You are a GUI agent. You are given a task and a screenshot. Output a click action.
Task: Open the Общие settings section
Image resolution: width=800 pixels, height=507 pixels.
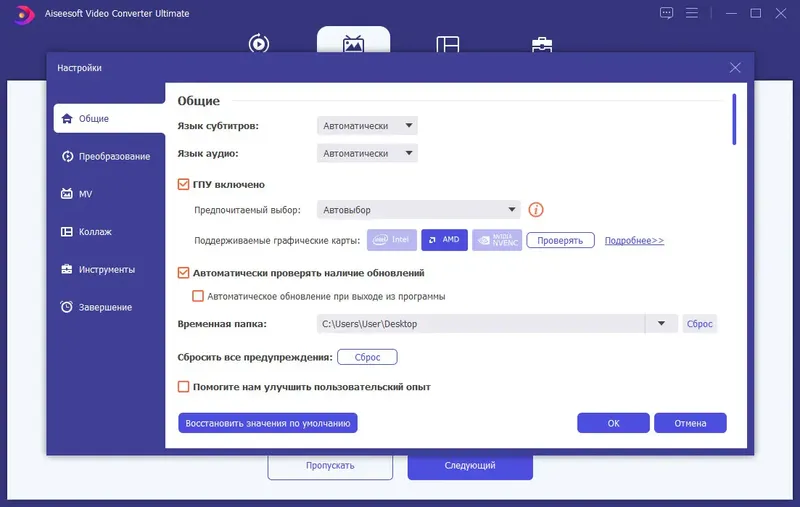coord(109,118)
